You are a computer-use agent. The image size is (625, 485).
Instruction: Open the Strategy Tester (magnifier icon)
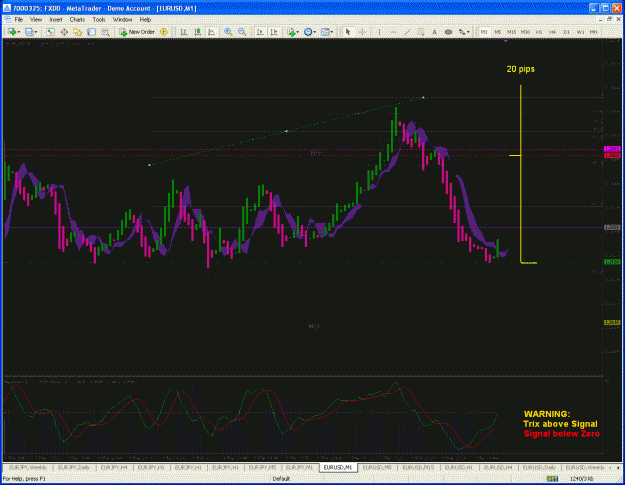point(105,32)
